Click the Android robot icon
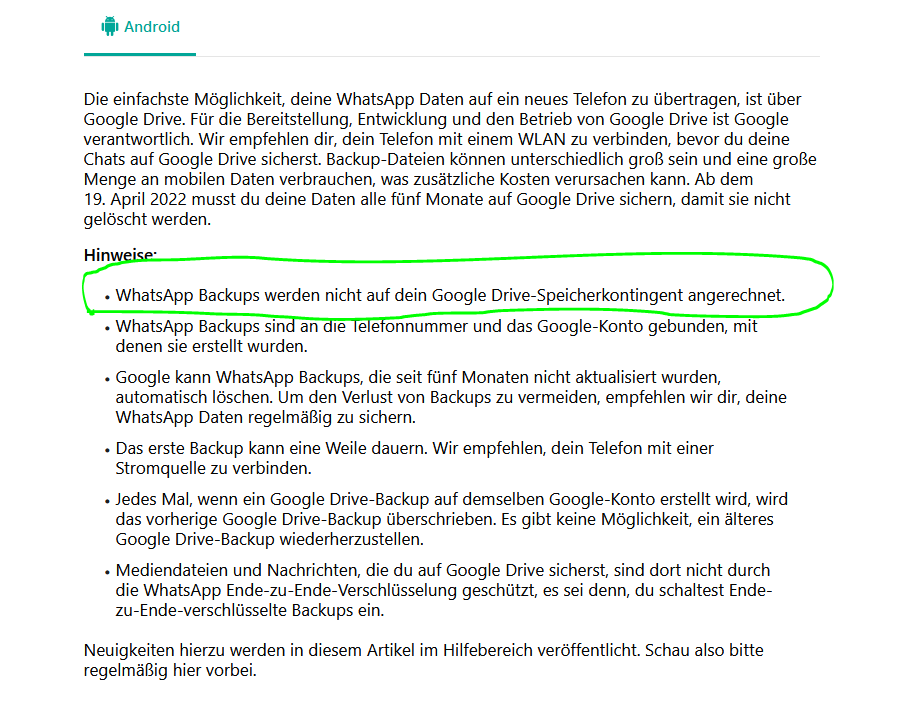This screenshot has width=899, height=705. (x=110, y=26)
